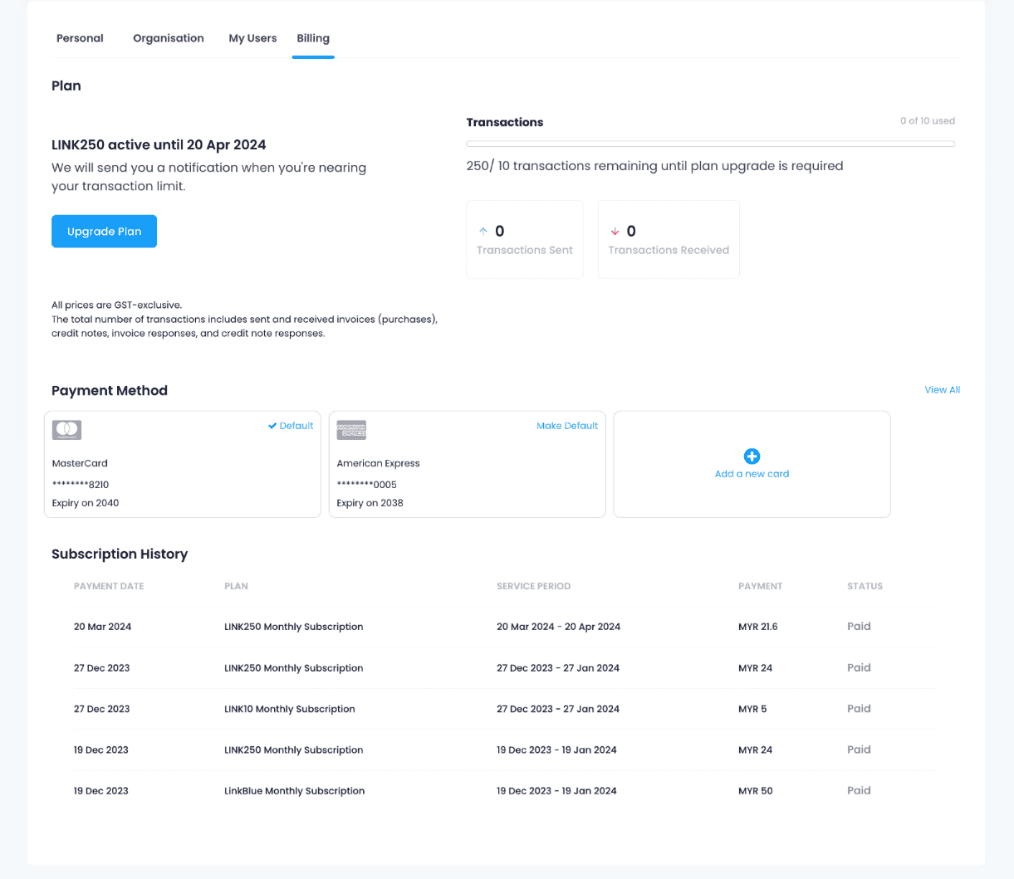
Task: Click the transactions usage progress bar
Action: (x=710, y=144)
